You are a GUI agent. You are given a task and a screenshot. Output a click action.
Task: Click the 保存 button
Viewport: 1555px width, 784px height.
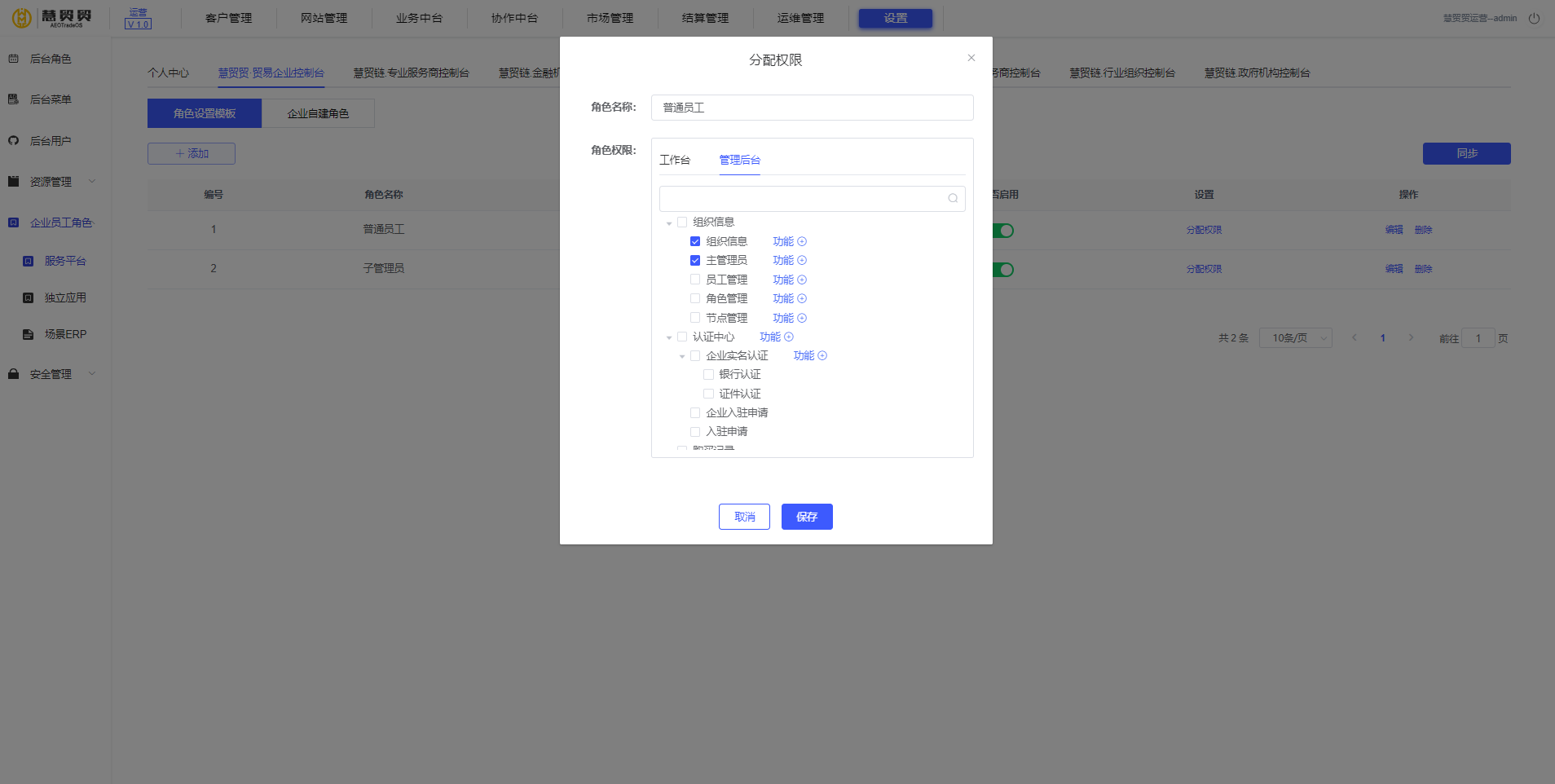coord(807,517)
